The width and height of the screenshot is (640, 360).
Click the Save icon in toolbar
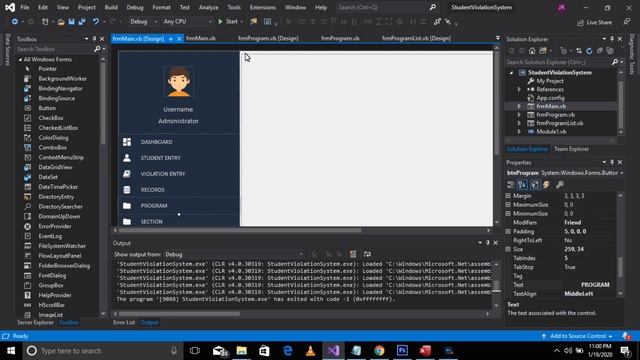point(71,22)
